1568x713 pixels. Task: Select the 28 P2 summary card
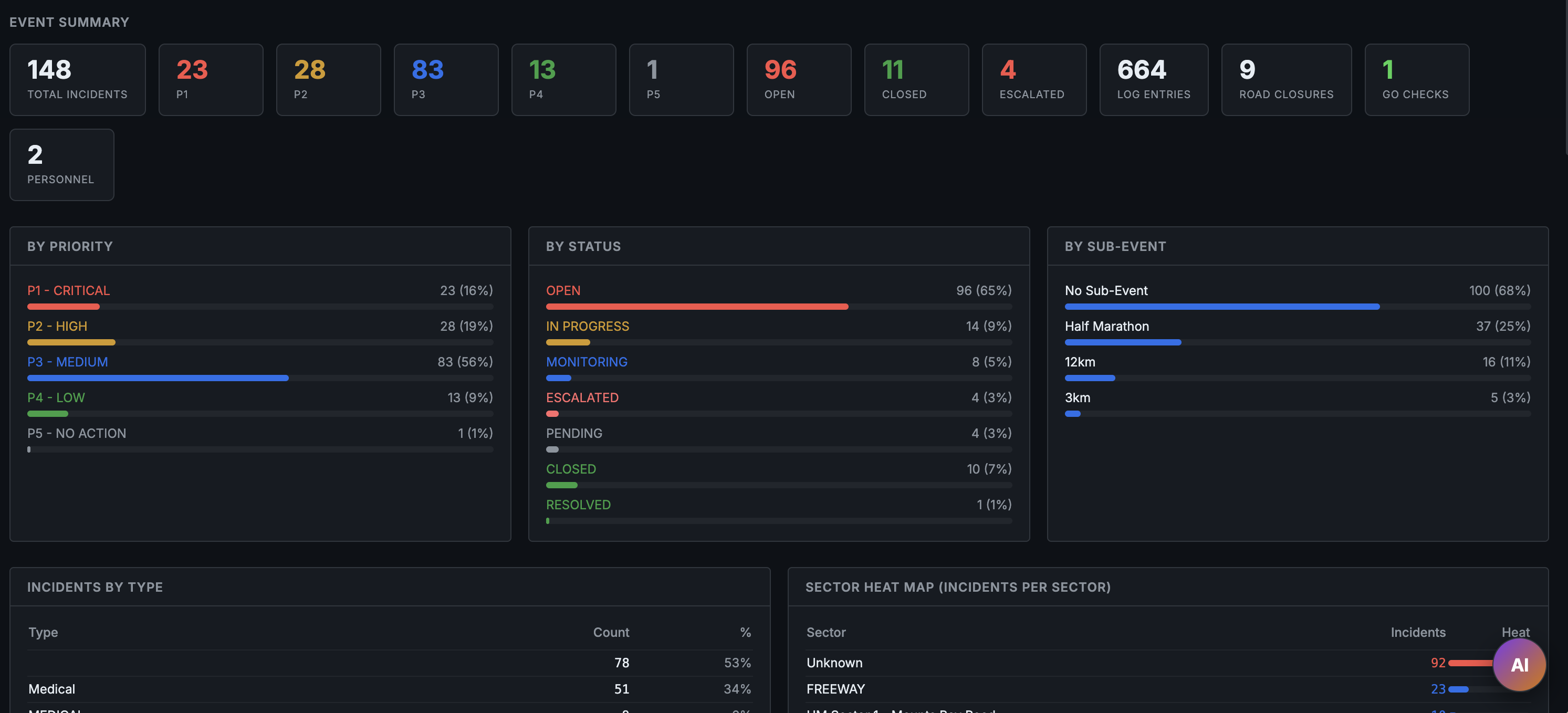(x=328, y=80)
